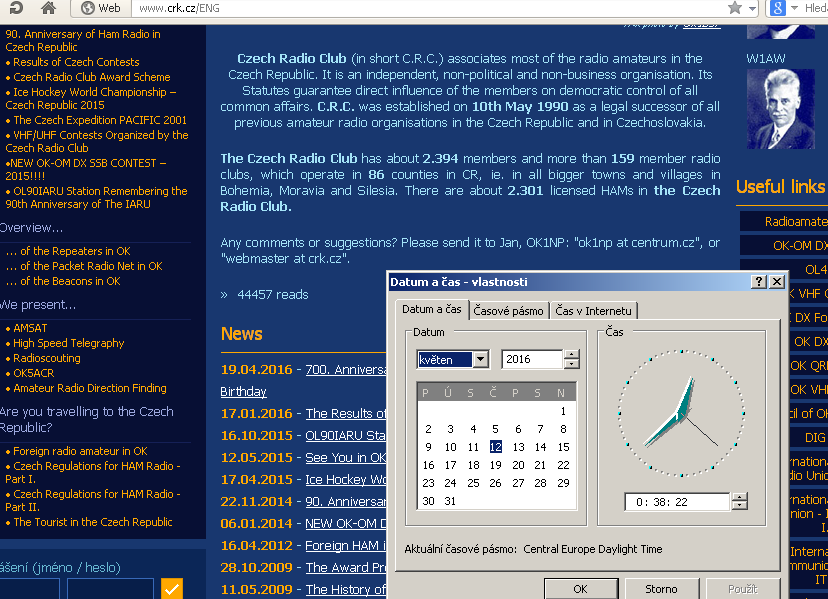The height and width of the screenshot is (599, 828).
Task: Click the browser reload icon
Action: coord(16,7)
